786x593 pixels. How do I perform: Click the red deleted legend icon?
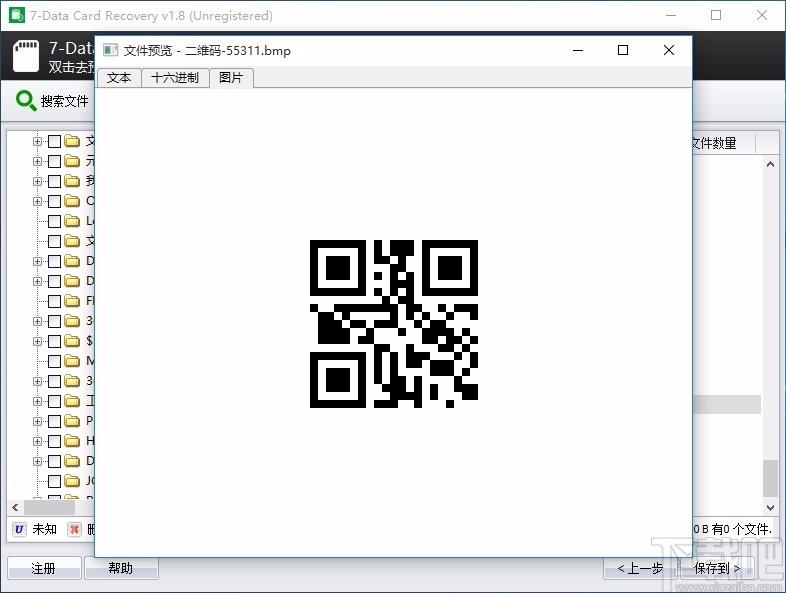point(74,529)
